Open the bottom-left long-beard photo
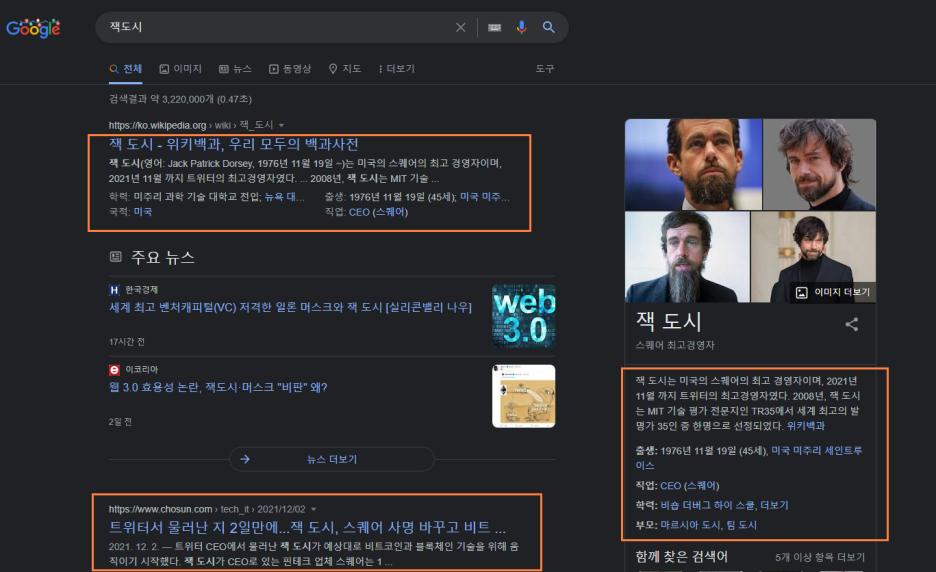The width and height of the screenshot is (936, 572). pos(687,257)
